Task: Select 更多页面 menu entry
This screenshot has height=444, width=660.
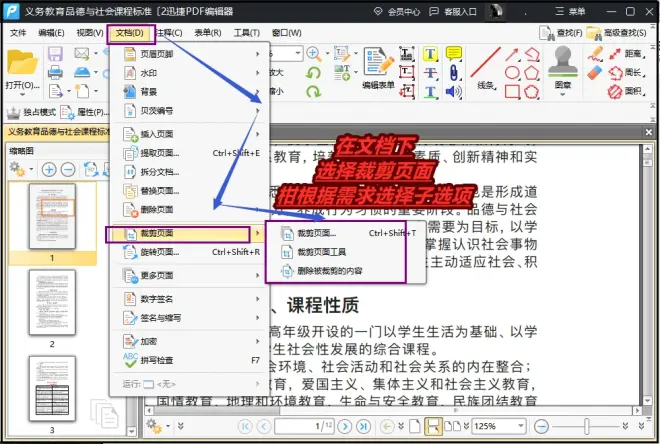Action: tap(189, 276)
